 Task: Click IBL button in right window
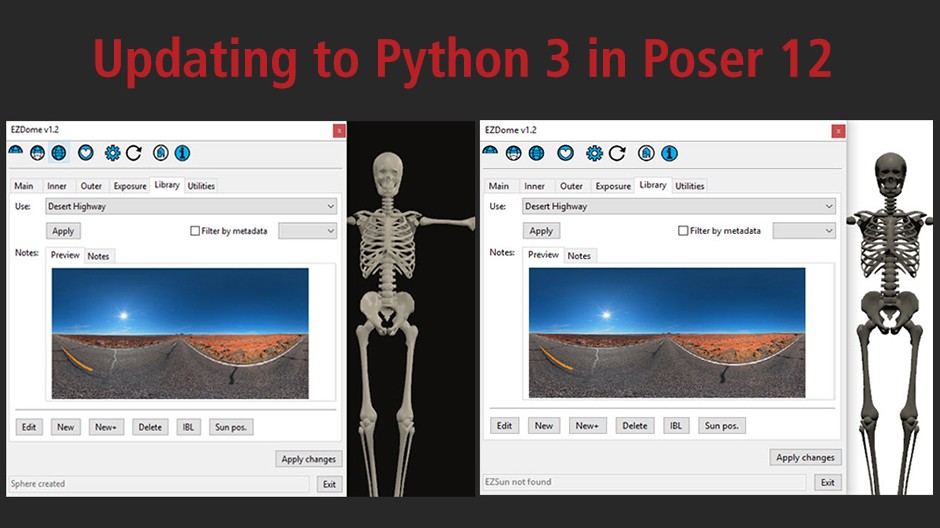click(x=676, y=426)
